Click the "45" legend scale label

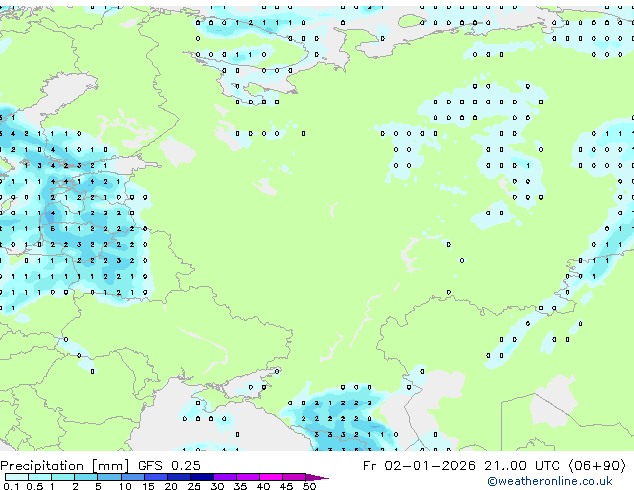point(286,486)
